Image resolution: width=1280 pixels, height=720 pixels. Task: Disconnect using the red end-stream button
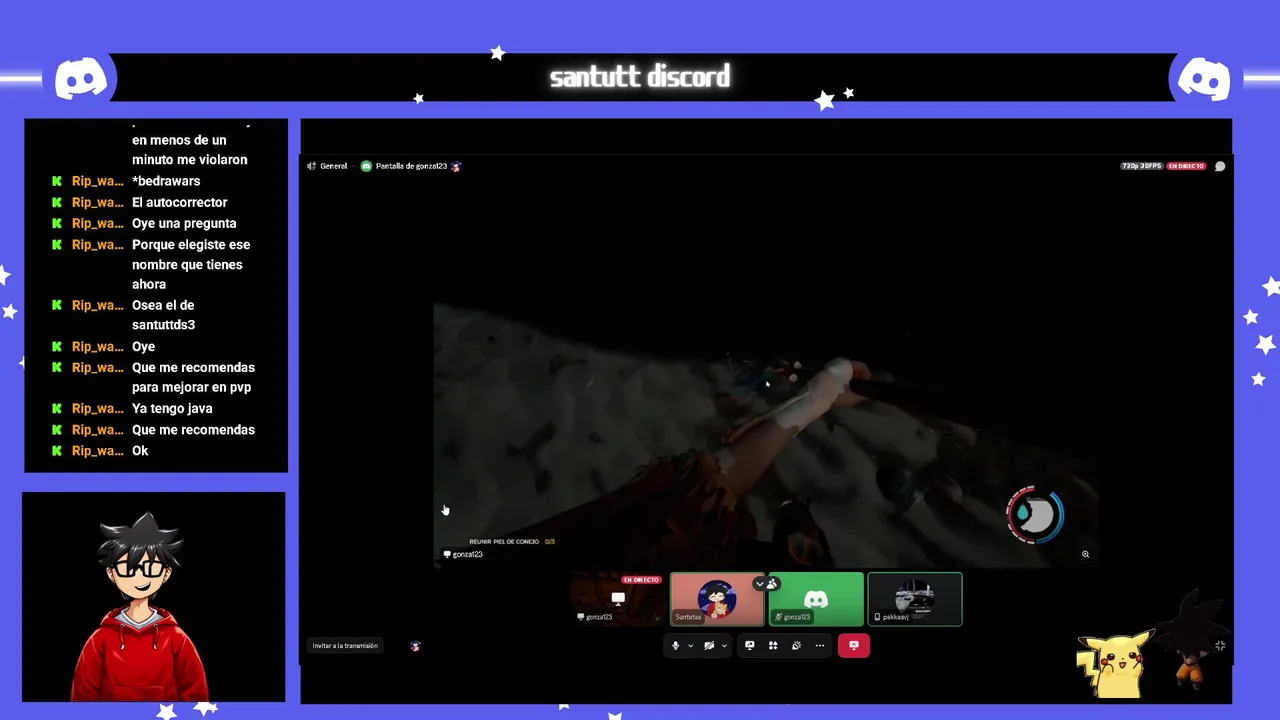(853, 646)
